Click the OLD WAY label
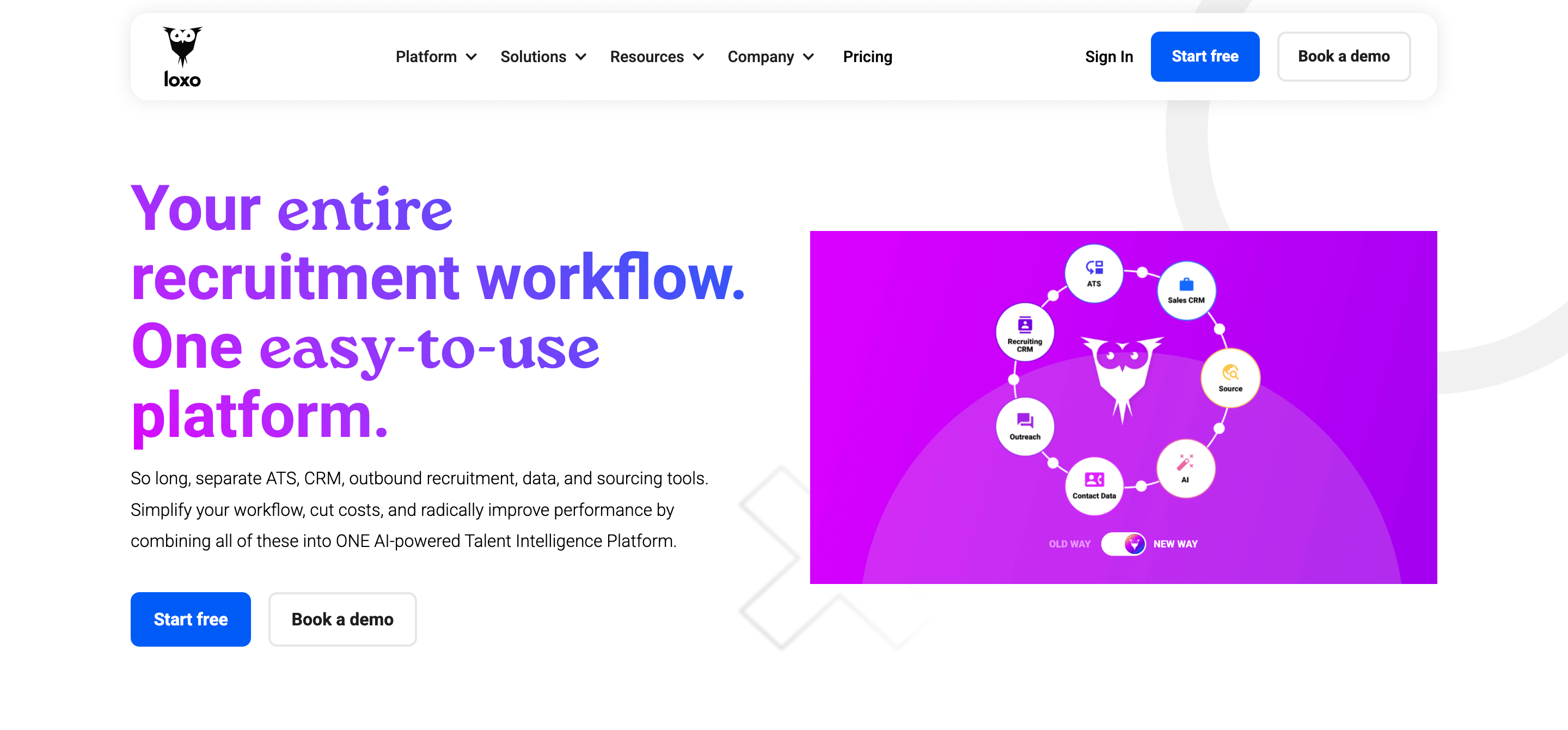The image size is (1568, 730). [x=1069, y=544]
